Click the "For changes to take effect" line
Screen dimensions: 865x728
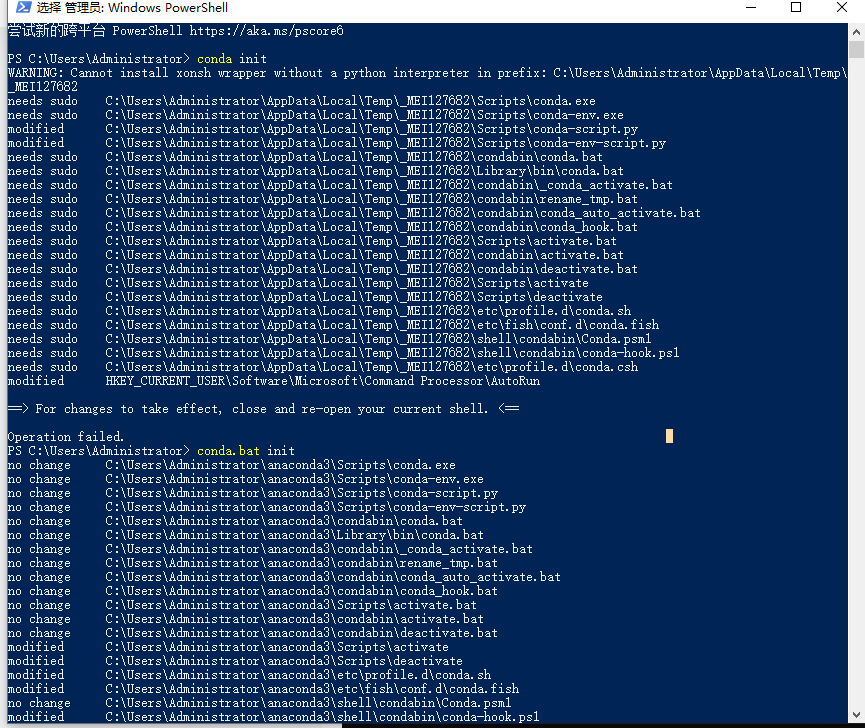260,408
